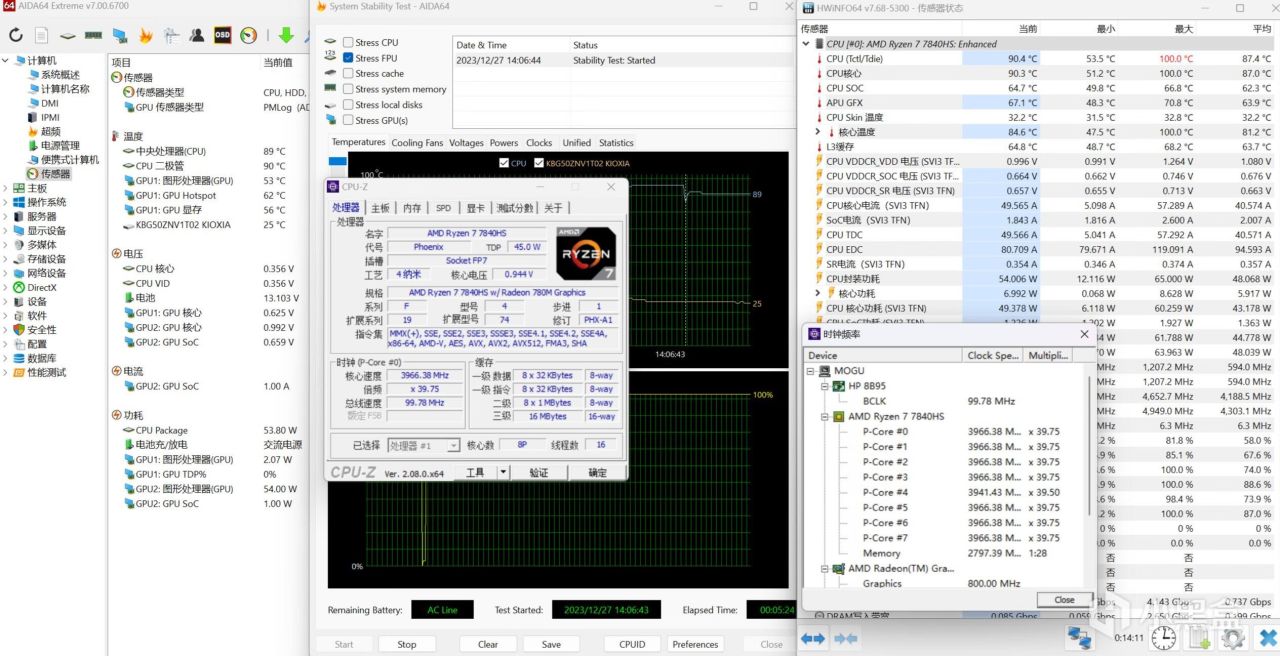1280x656 pixels.
Task: Click the memory module icon in AIDA64 toolbar
Action: pos(94,35)
